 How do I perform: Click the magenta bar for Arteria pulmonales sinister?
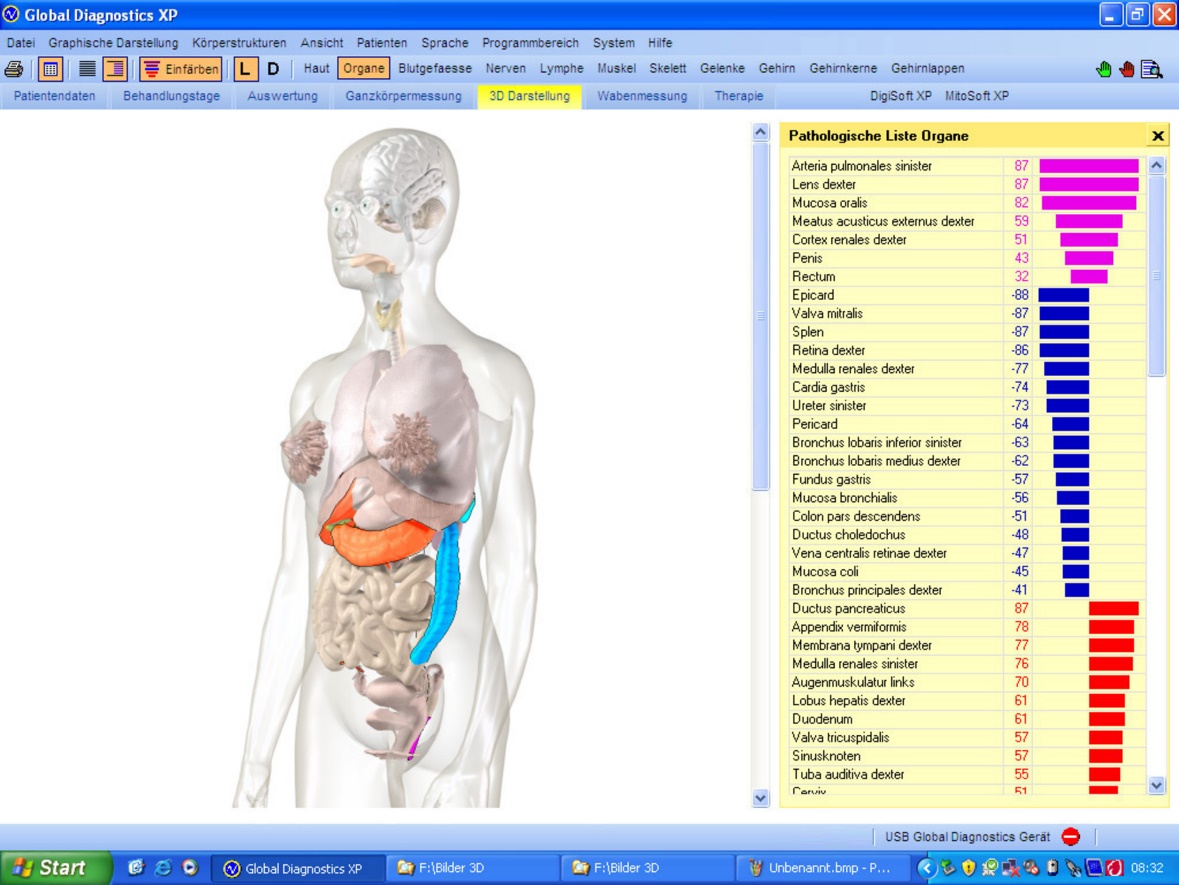[1088, 166]
